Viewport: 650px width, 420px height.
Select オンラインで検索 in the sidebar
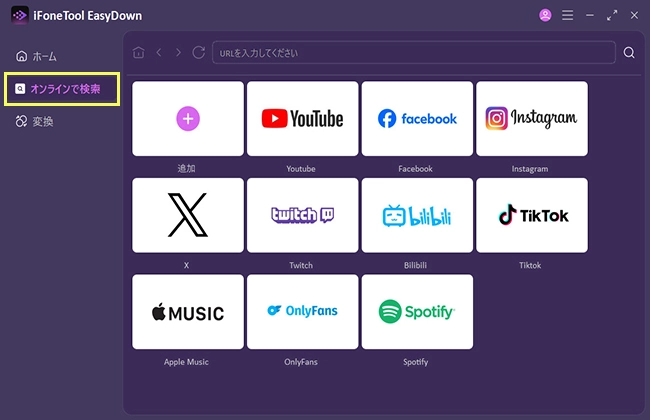62,89
